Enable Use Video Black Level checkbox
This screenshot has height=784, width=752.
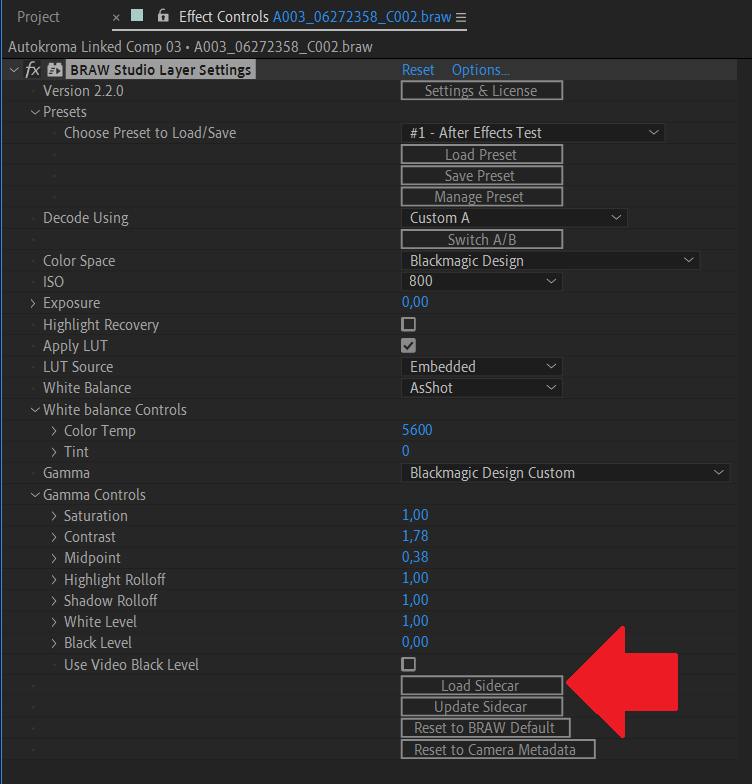408,665
